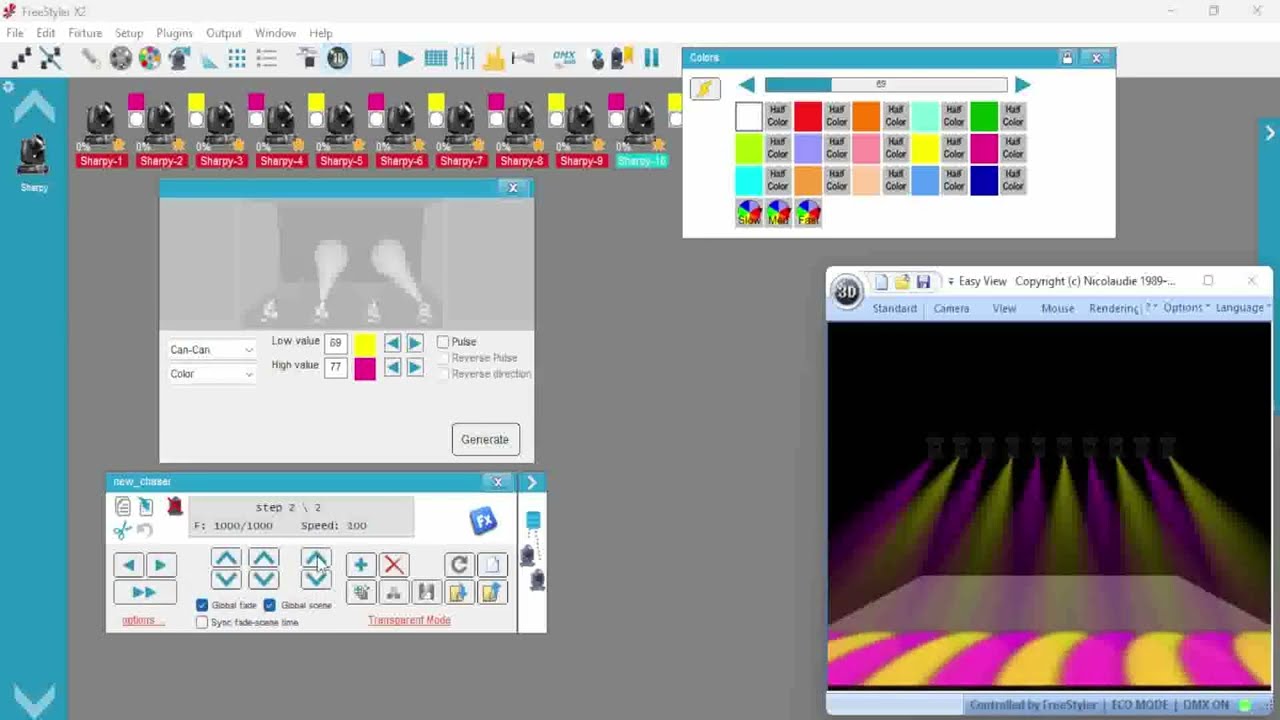Enable Sync fade-scene time checkbox
1280x720 pixels.
[202, 622]
